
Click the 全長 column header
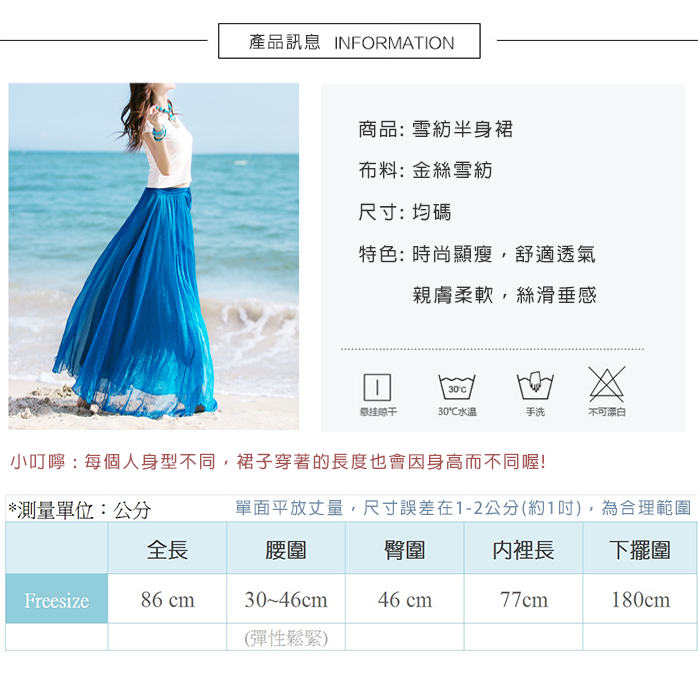tap(167, 549)
